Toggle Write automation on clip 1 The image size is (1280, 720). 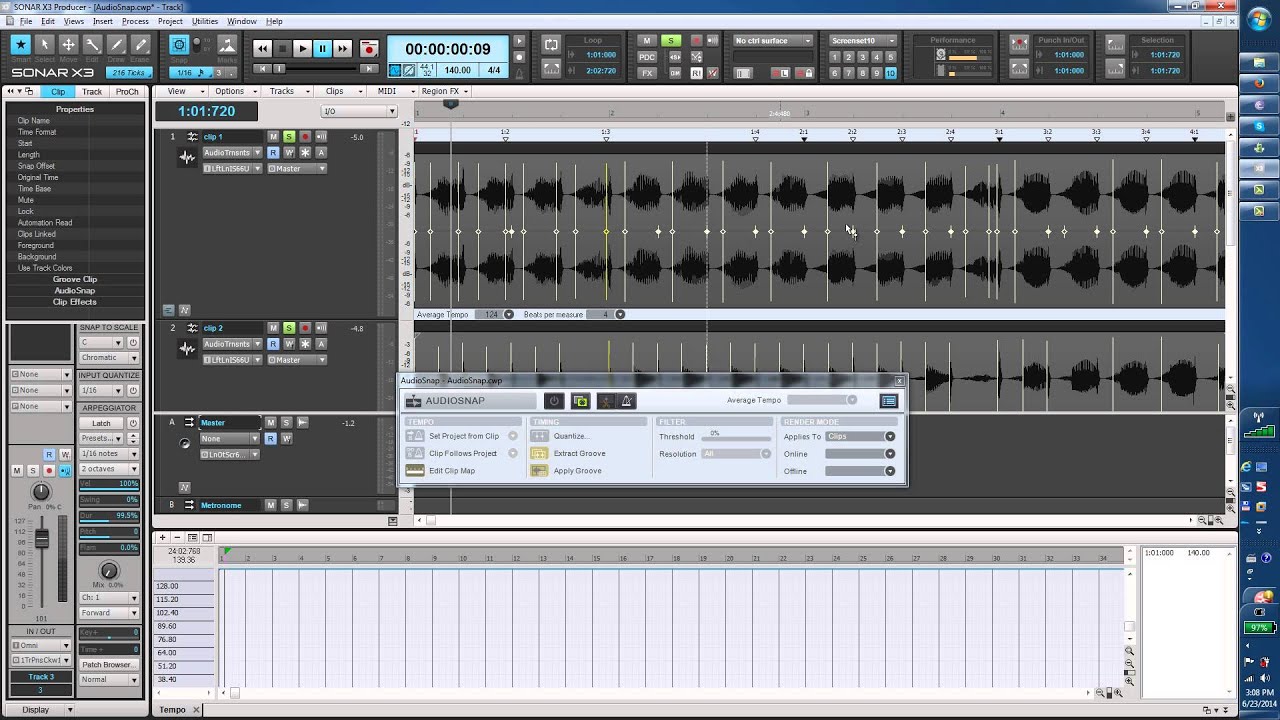coord(289,152)
